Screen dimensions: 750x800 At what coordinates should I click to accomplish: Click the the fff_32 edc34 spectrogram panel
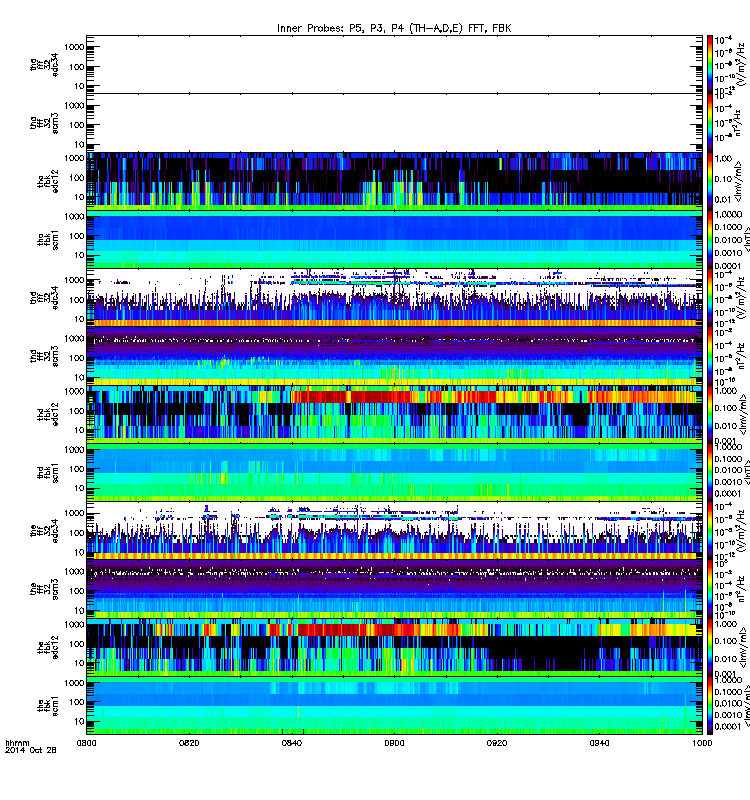click(394, 530)
